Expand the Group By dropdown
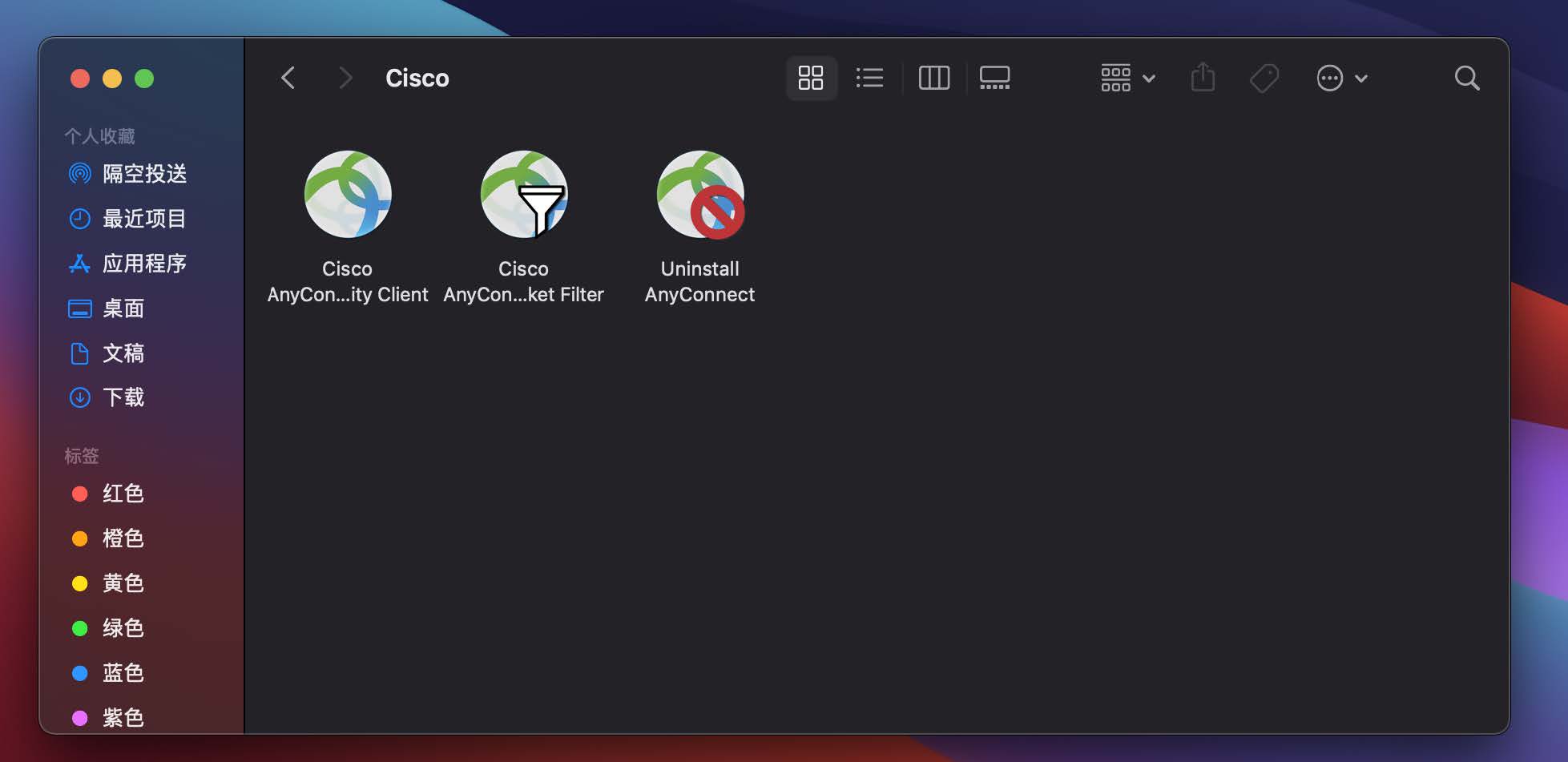This screenshot has height=762, width=1568. 1127,78
